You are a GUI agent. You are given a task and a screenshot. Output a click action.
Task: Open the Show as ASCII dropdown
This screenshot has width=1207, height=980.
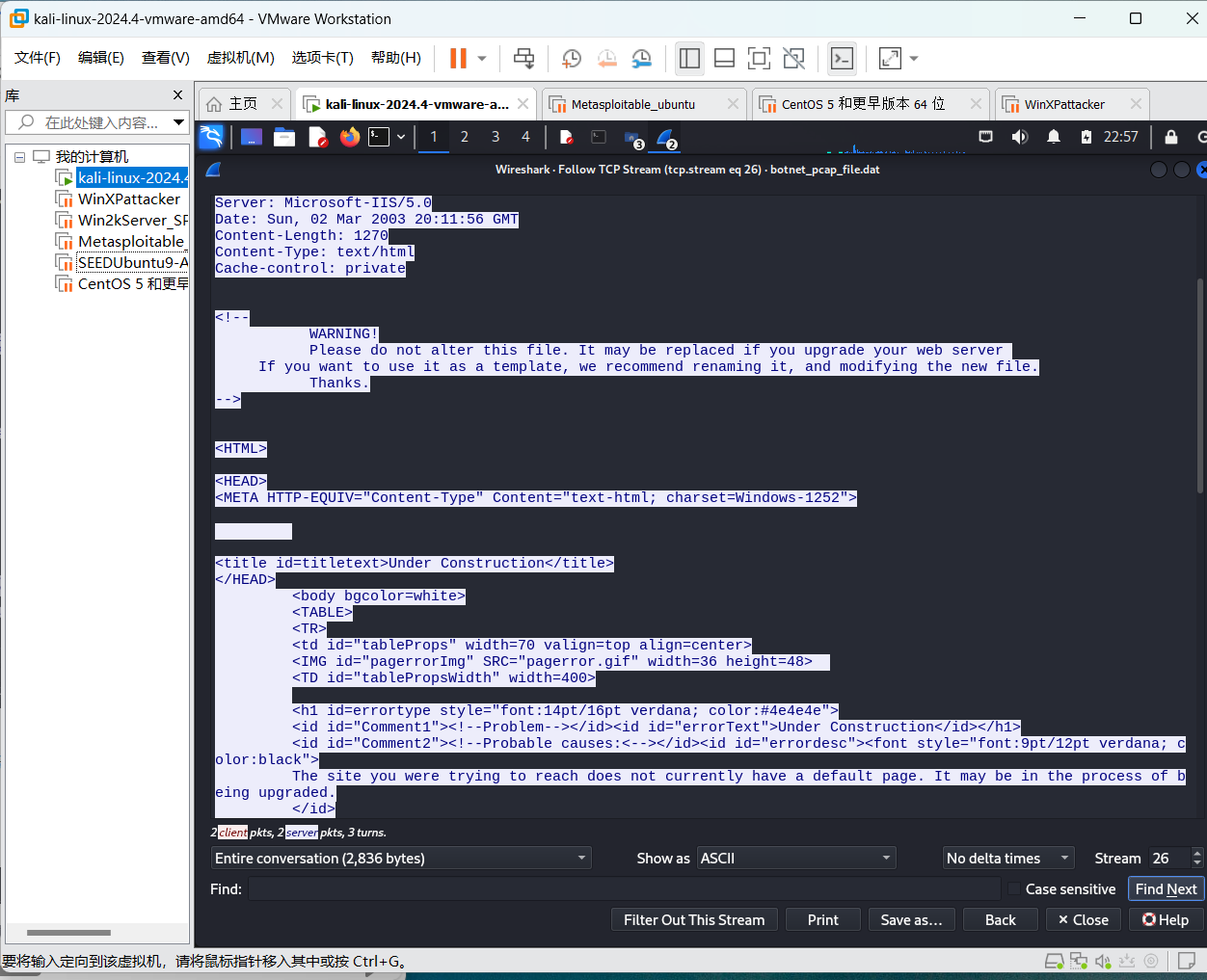[796, 858]
